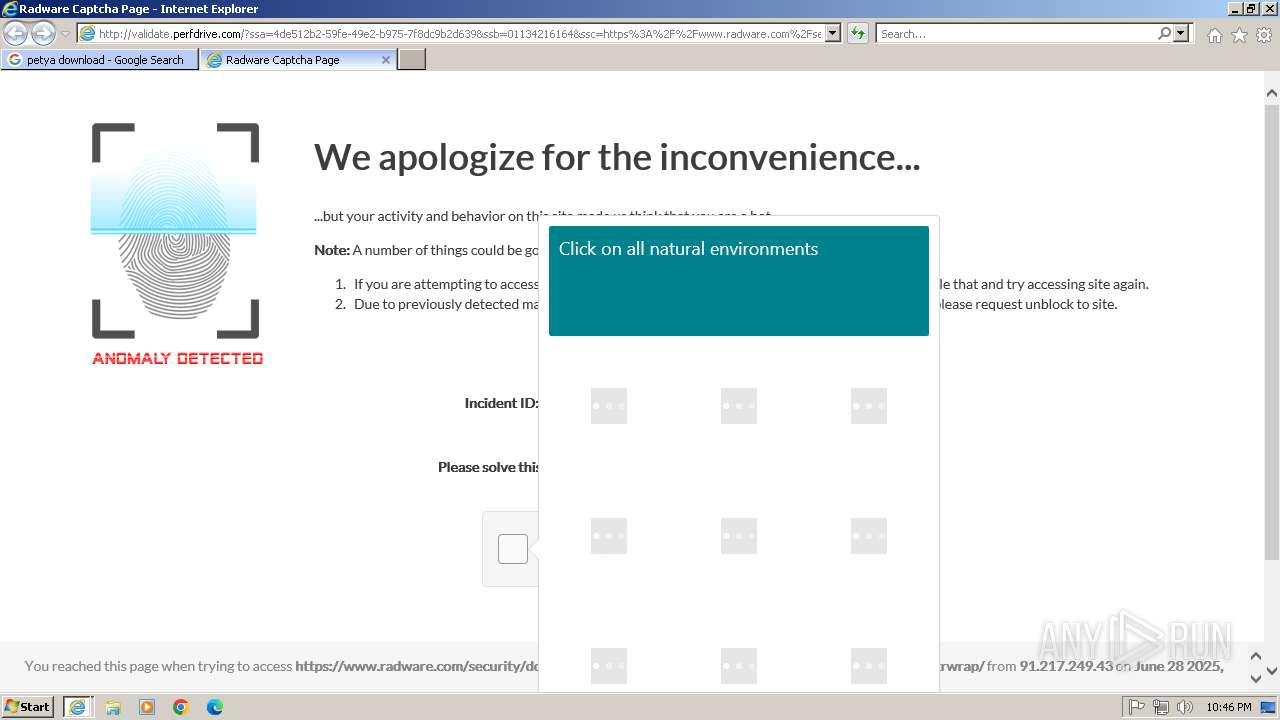Open the network status tray icon
The width and height of the screenshot is (1280, 720).
[x=1161, y=707]
